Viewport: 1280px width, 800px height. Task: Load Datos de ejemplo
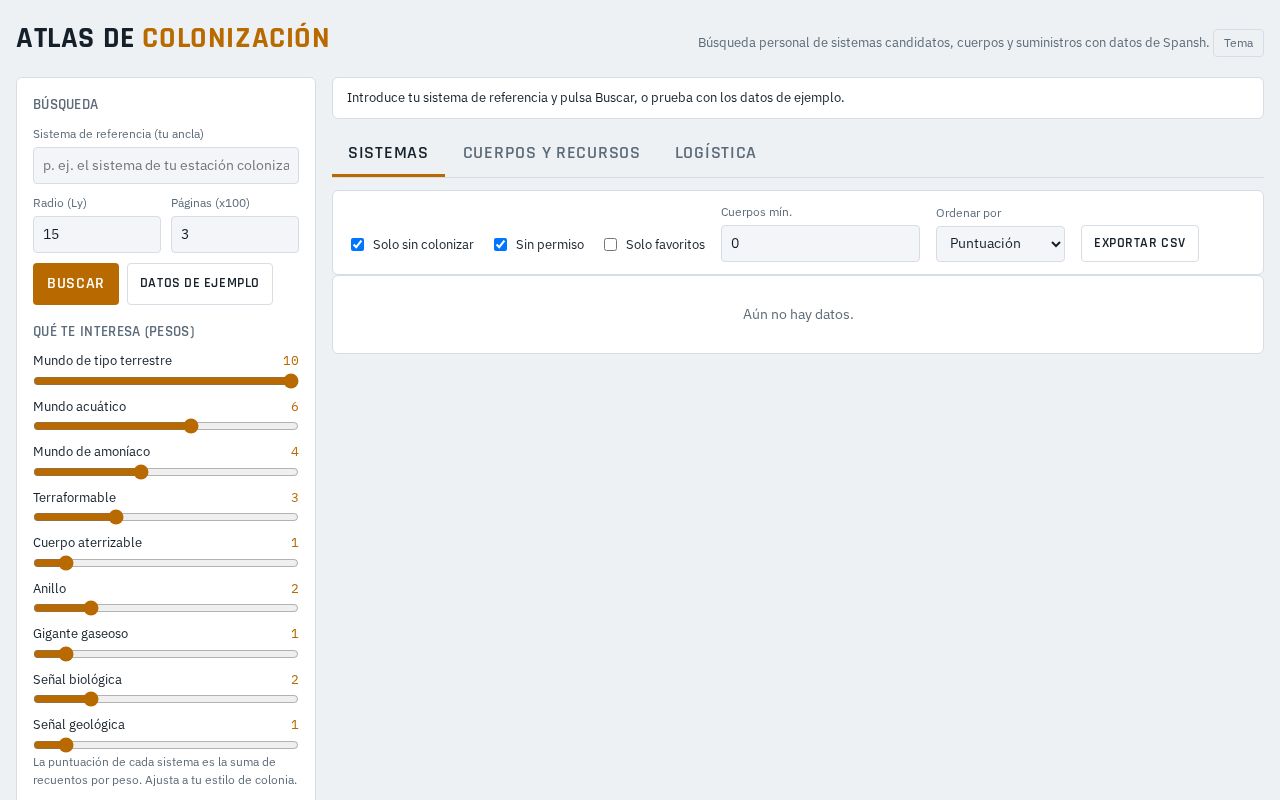[x=200, y=284]
